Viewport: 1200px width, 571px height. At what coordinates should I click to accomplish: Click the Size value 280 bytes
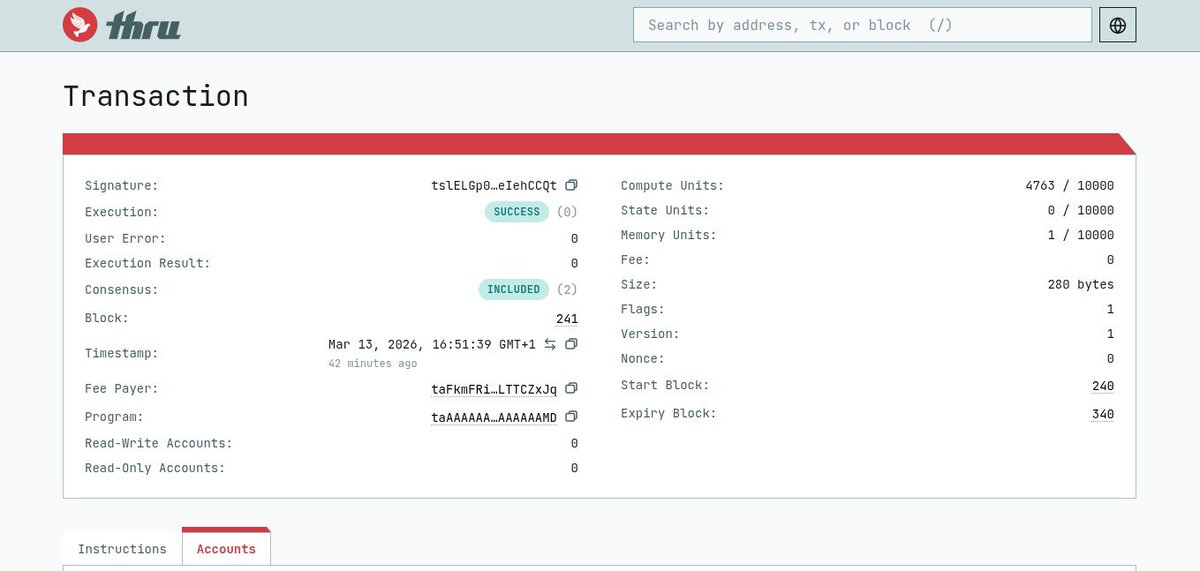[1081, 285]
